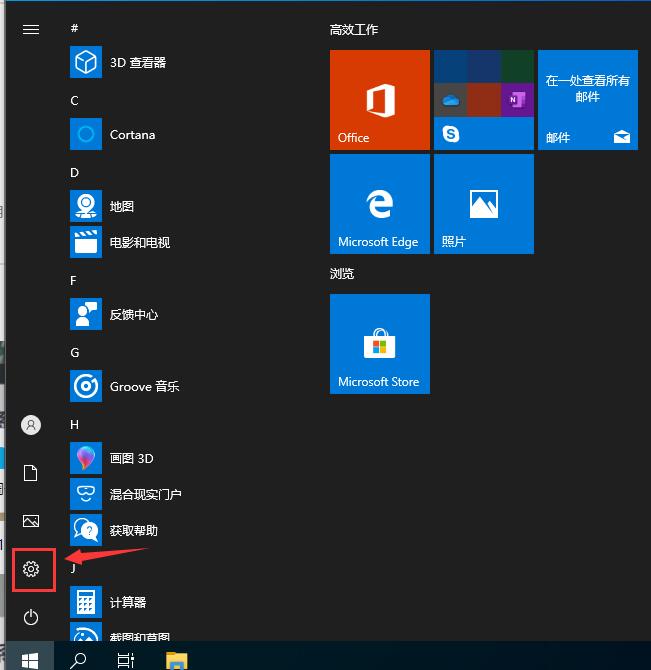The width and height of the screenshot is (651, 670).
Task: Open the Microsoft Store tile
Action: tap(380, 344)
